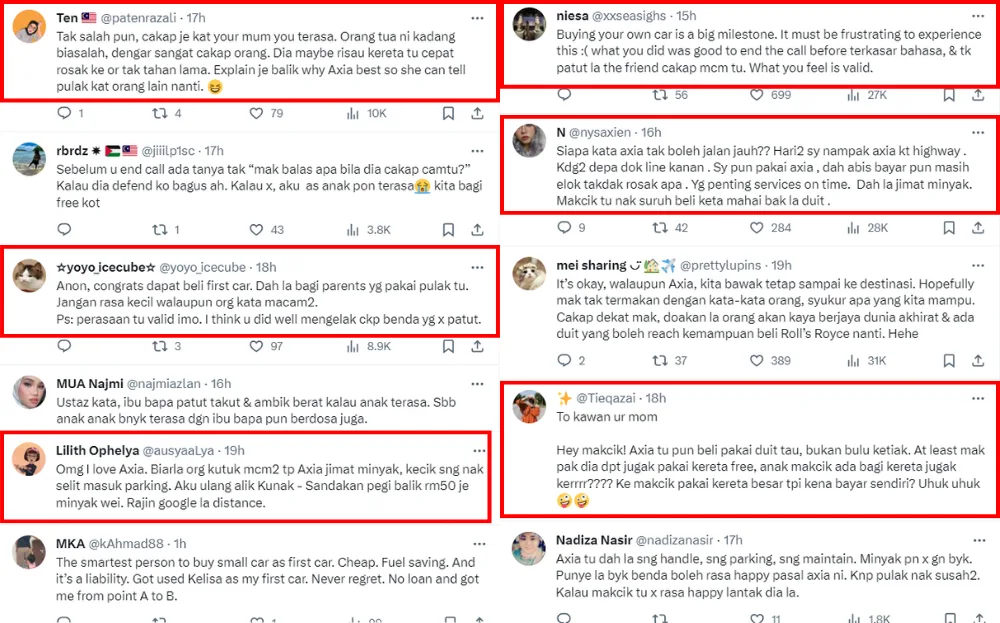Viewport: 1000px width, 623px height.
Task: Open more options on rbrdz's tweet
Action: tap(478, 150)
